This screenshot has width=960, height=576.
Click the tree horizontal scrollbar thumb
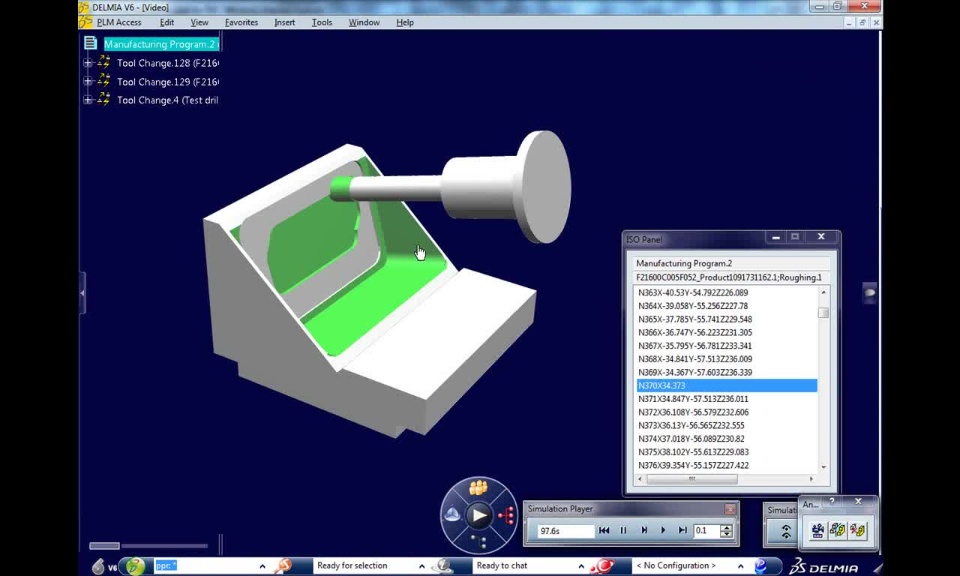(105, 545)
